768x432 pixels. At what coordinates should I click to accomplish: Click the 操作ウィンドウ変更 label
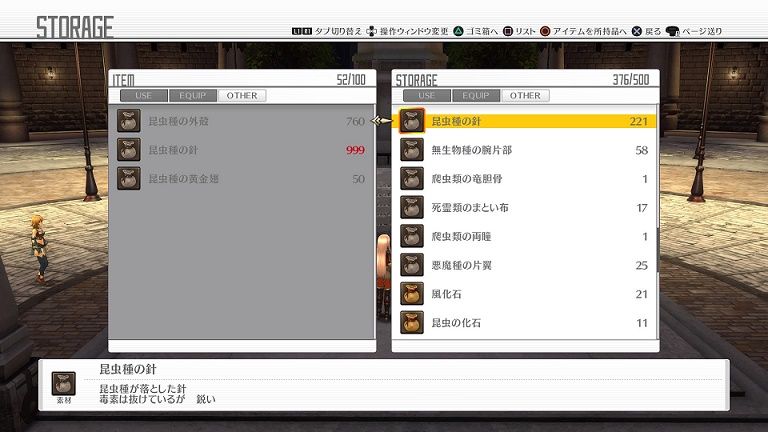click(414, 31)
